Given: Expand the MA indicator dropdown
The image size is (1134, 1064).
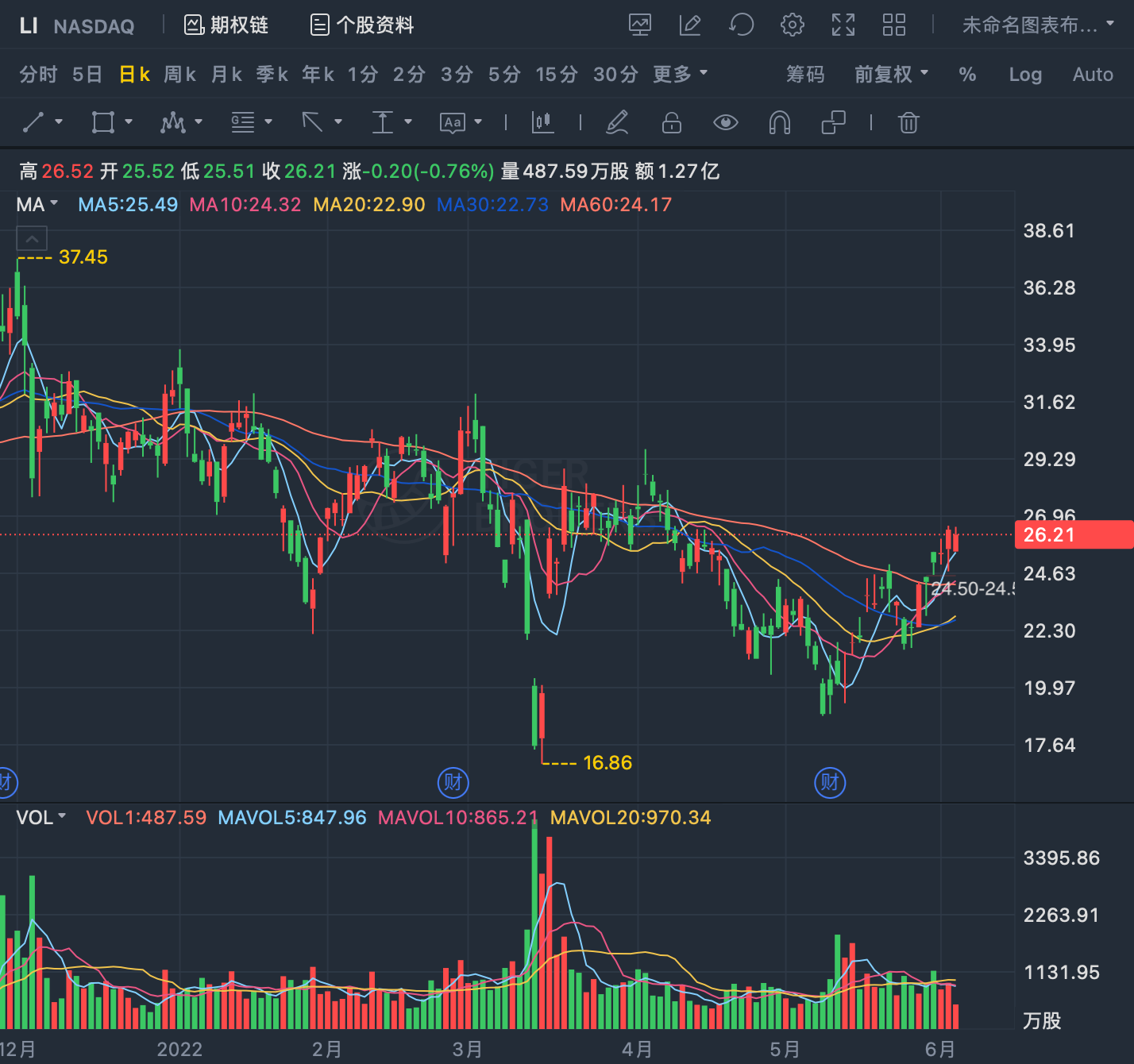Looking at the screenshot, I should (37, 204).
